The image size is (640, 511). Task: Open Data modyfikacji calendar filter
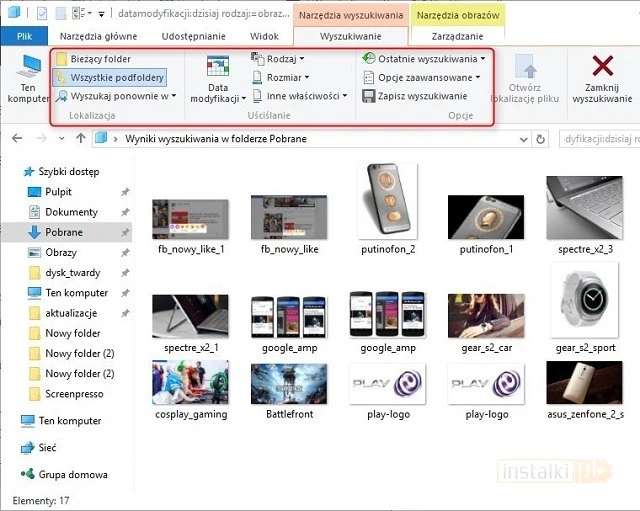[217, 68]
